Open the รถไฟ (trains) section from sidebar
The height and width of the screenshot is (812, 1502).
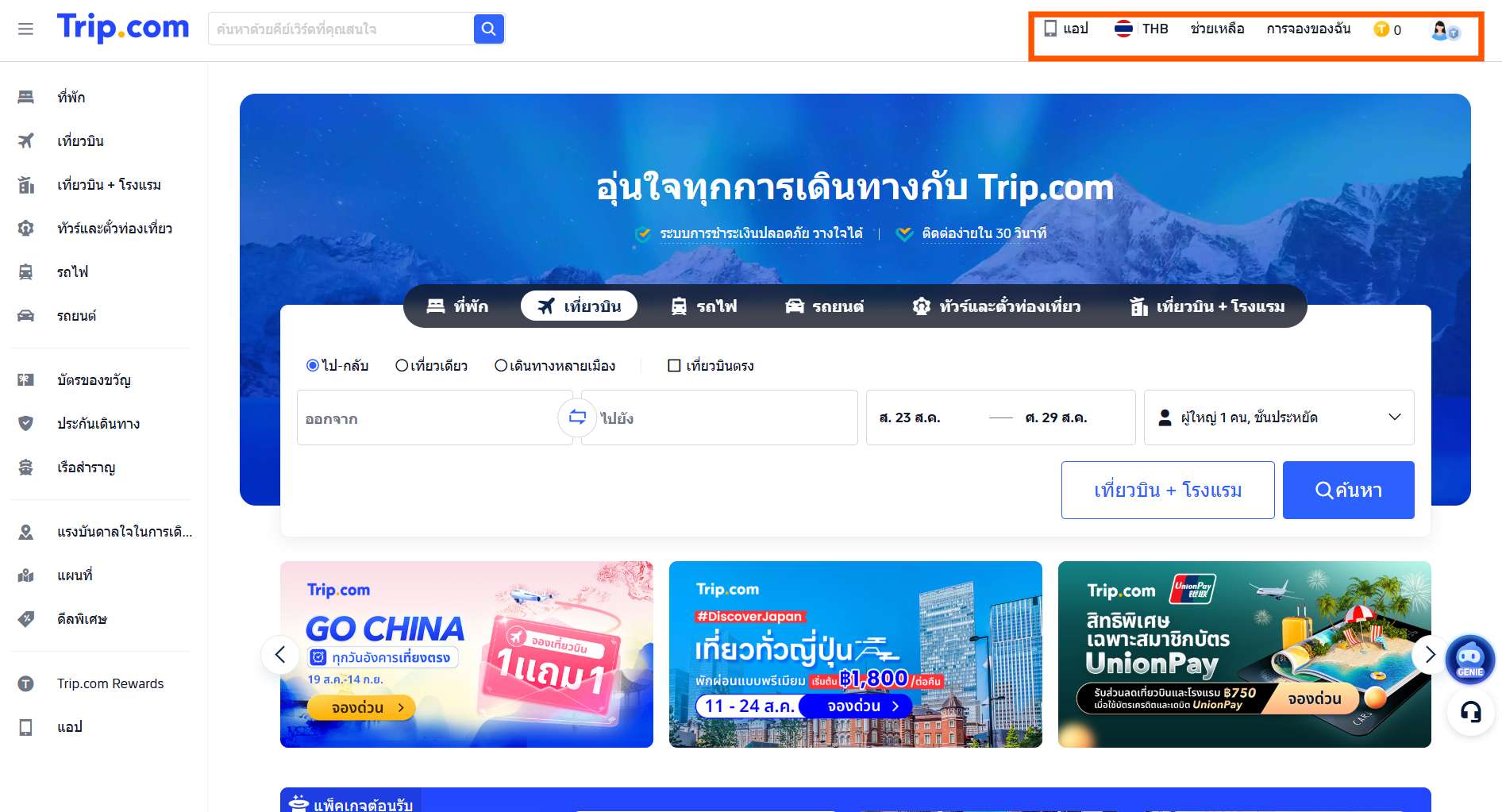tap(25, 271)
